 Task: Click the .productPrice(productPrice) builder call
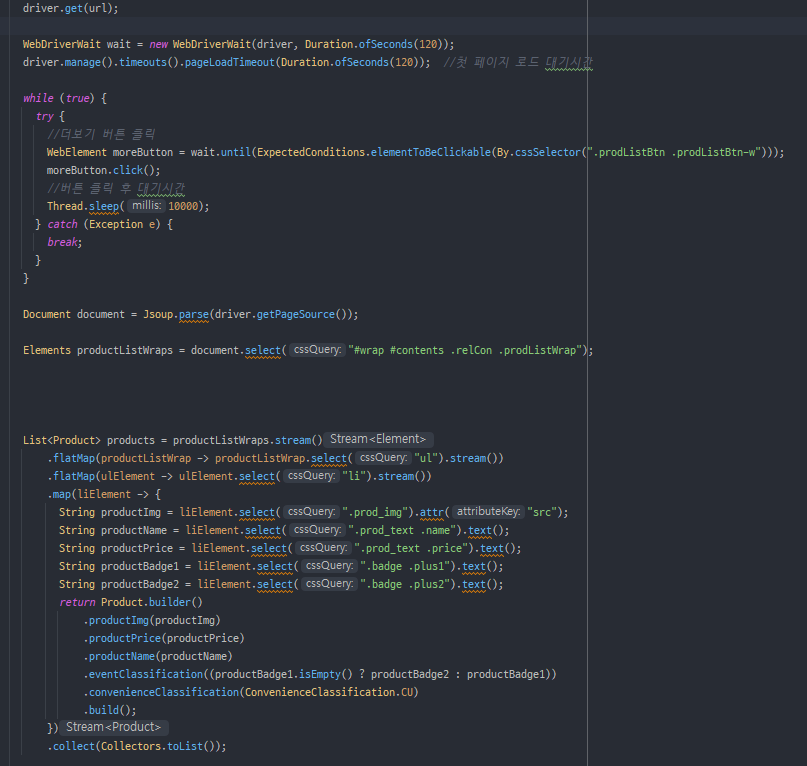coord(164,639)
